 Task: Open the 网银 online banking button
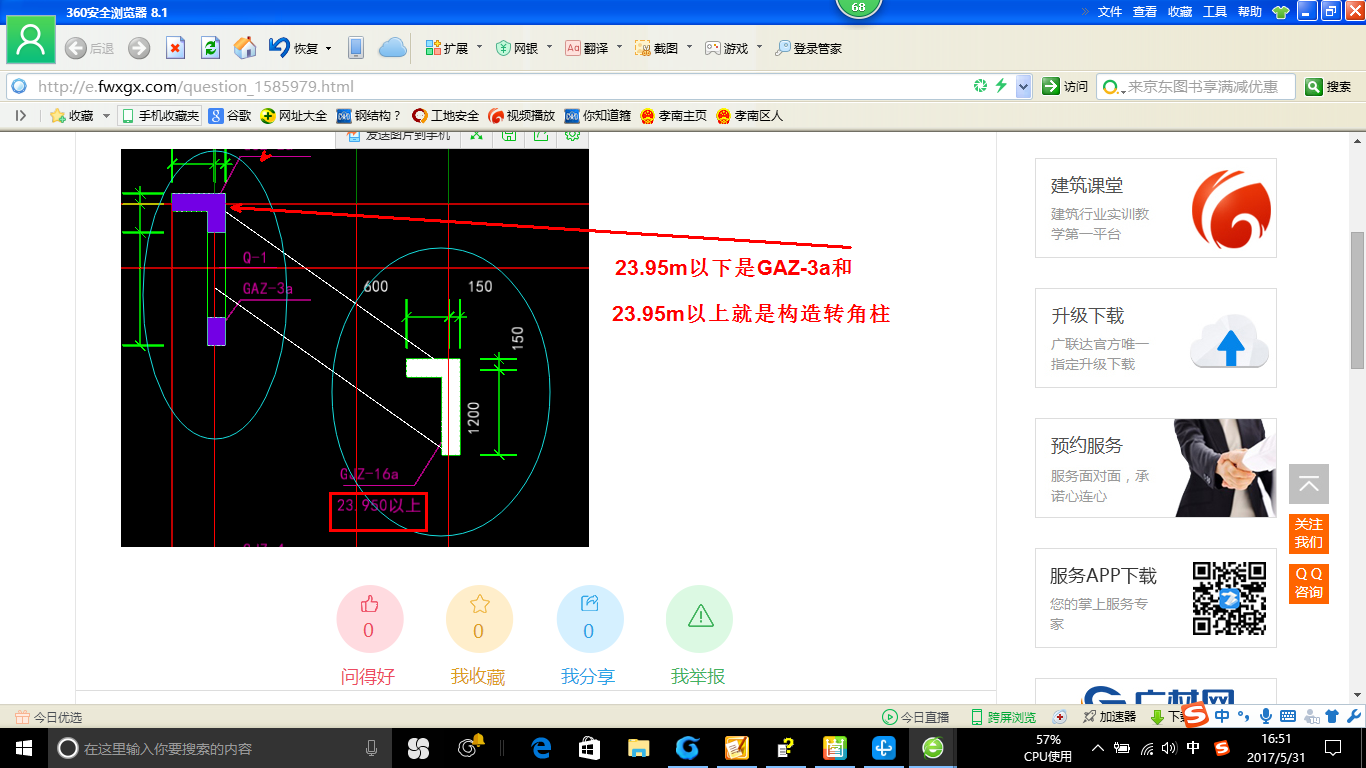click(517, 48)
